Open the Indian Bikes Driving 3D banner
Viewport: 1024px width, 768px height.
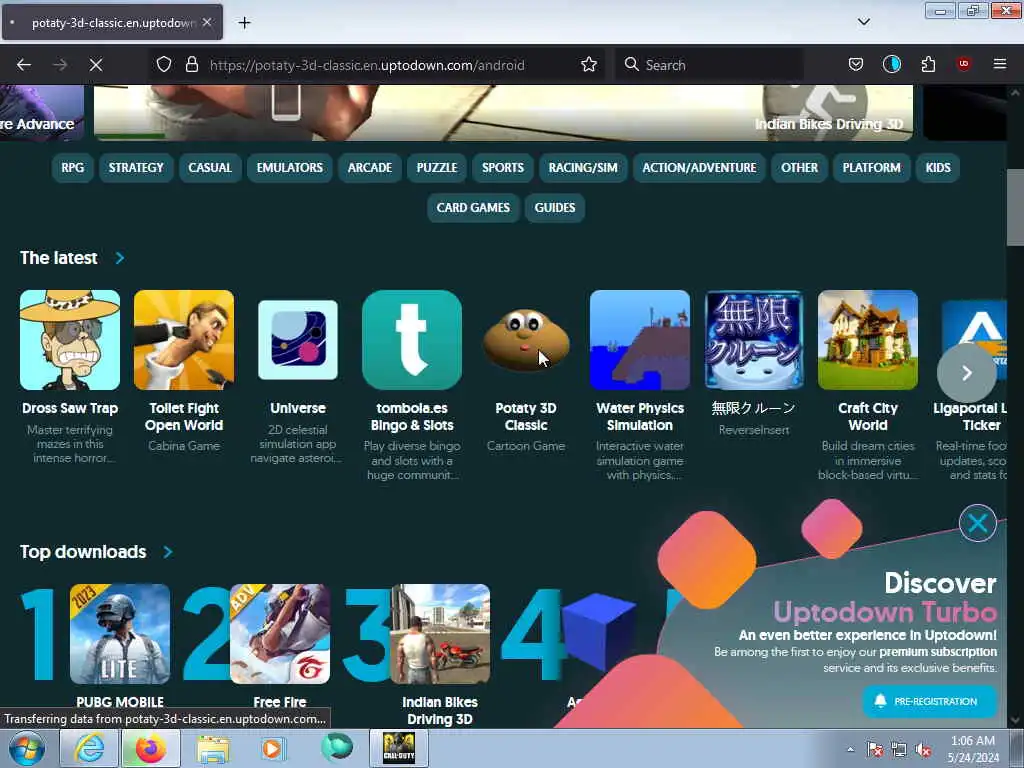(504, 112)
